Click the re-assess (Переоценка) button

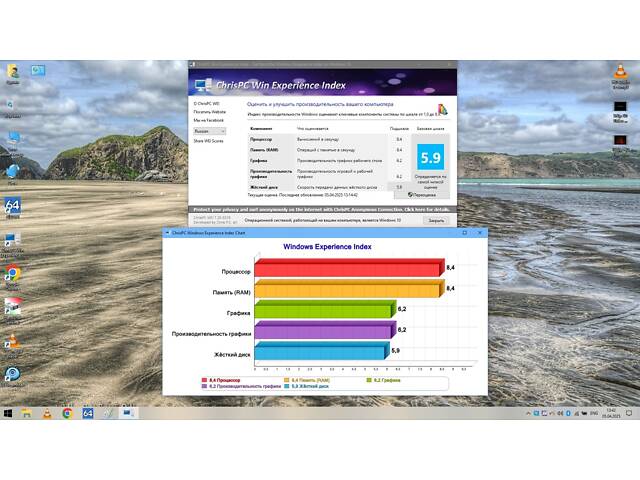[x=422, y=195]
